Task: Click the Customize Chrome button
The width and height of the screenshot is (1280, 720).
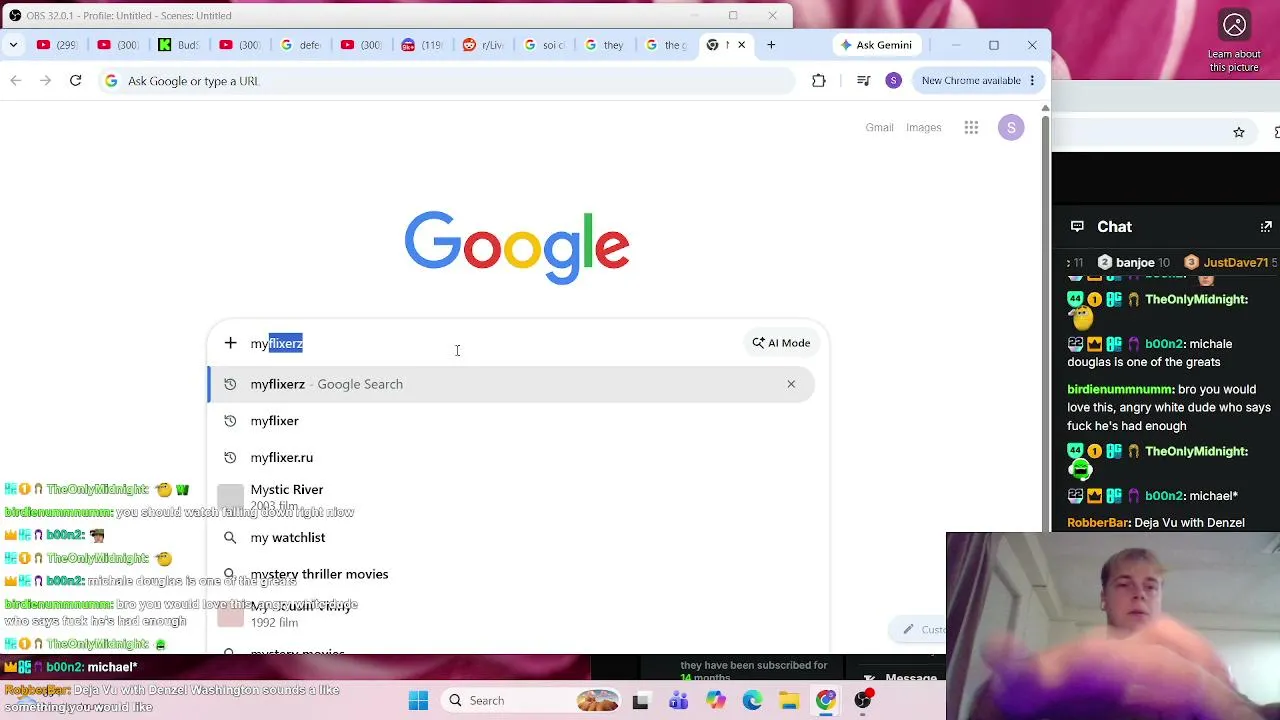Action: 918,629
